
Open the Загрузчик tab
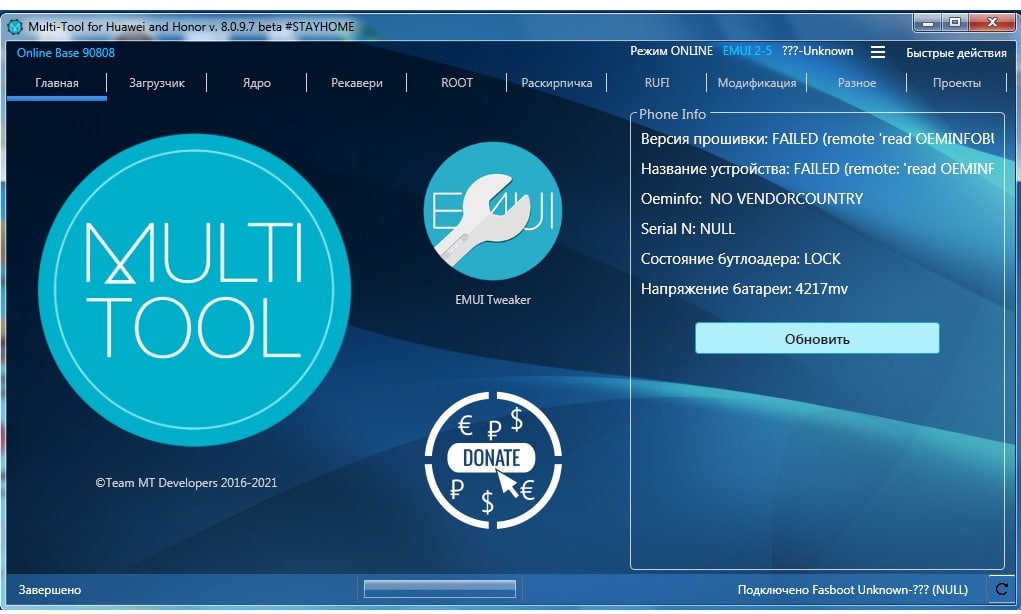coord(157,83)
